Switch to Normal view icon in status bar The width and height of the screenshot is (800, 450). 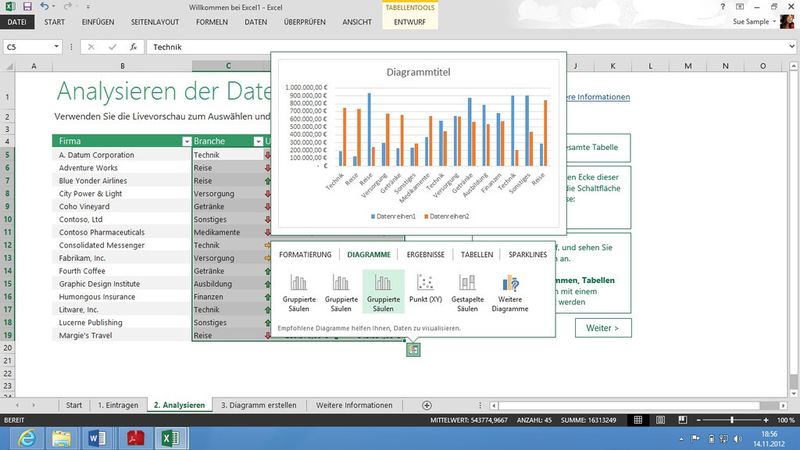(638, 420)
